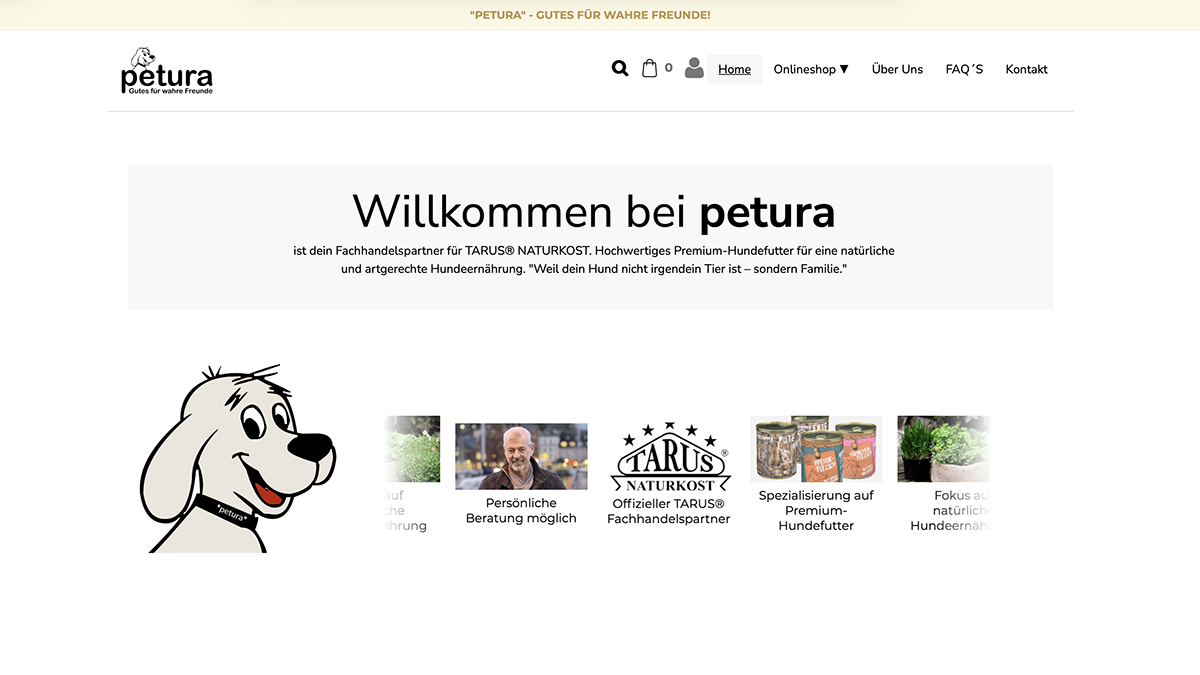
Task: Click the Offizieller TARUS Fachhandelspartner label
Action: (668, 511)
